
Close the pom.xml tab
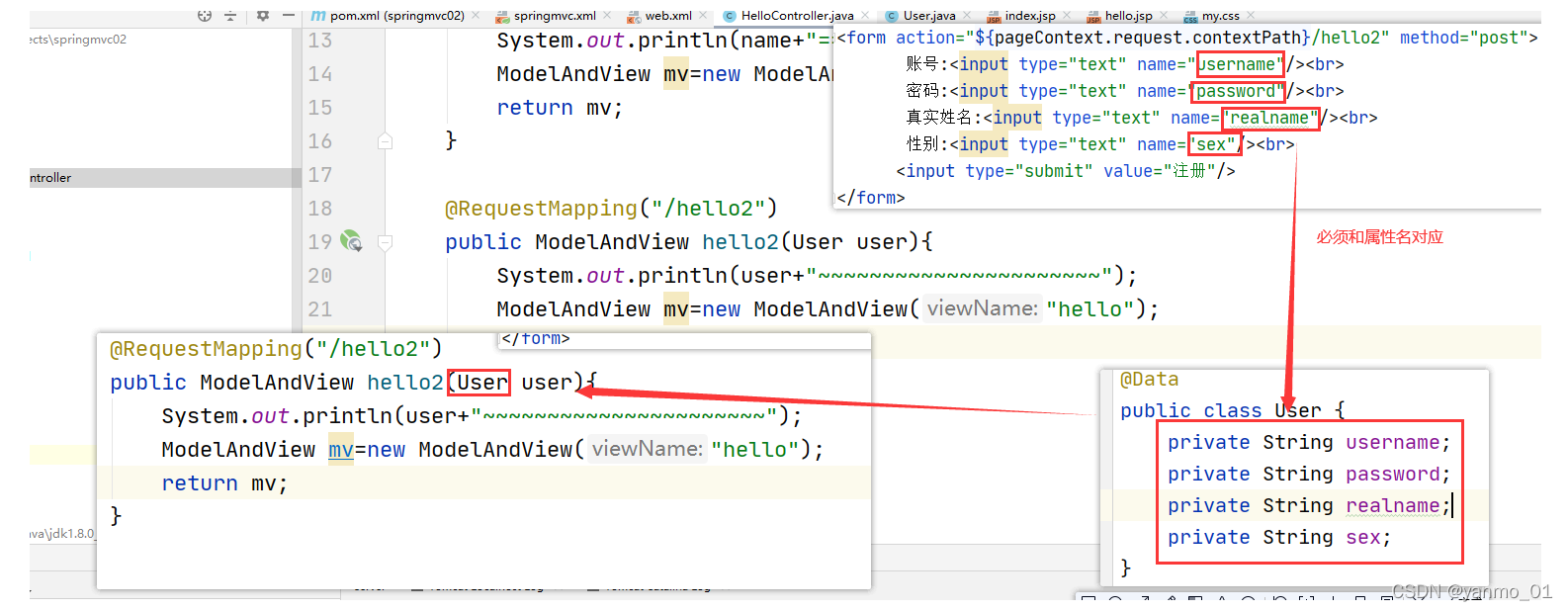tap(476, 16)
